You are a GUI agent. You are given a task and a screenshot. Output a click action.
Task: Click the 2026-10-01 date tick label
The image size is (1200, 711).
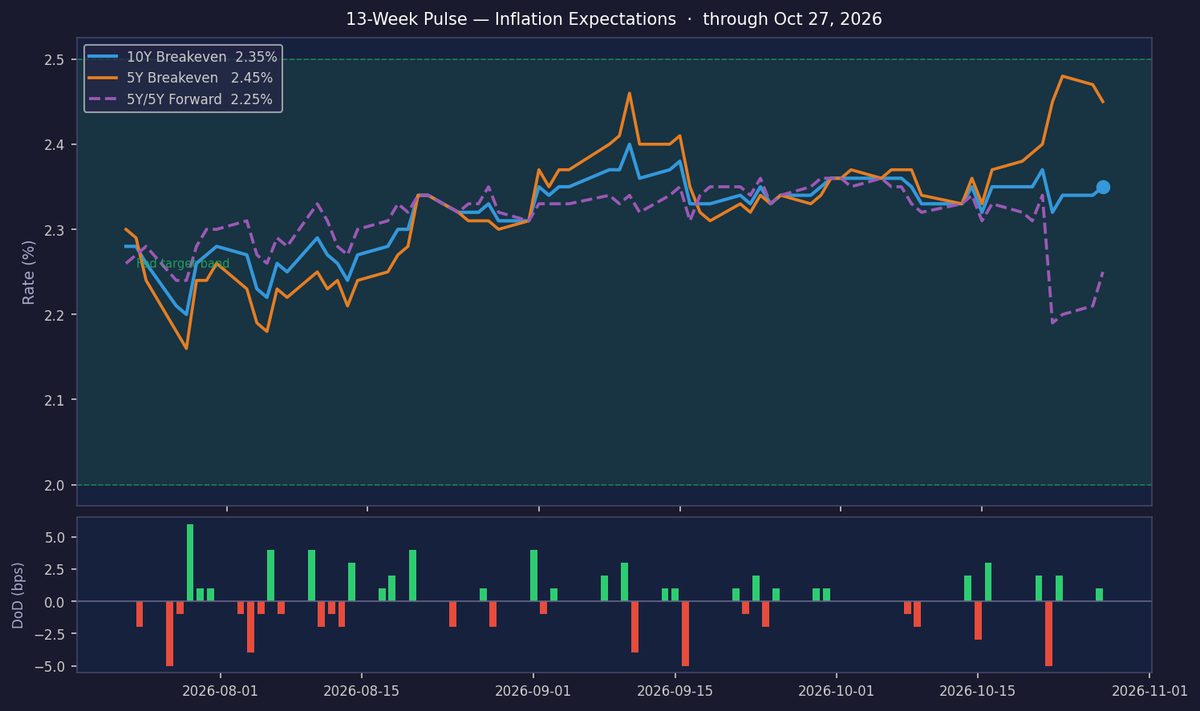tap(836, 690)
